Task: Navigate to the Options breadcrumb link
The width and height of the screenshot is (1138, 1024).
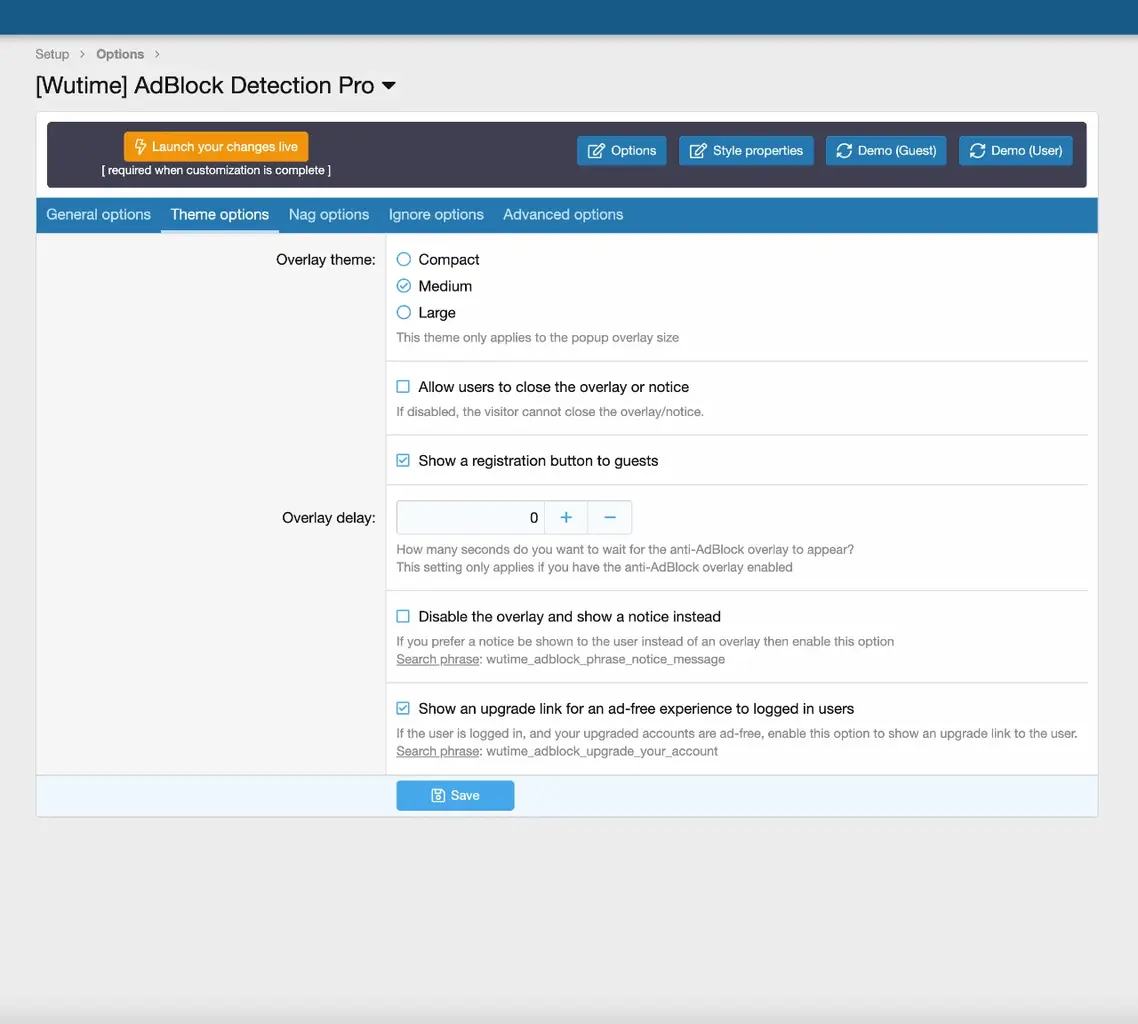Action: coord(120,54)
